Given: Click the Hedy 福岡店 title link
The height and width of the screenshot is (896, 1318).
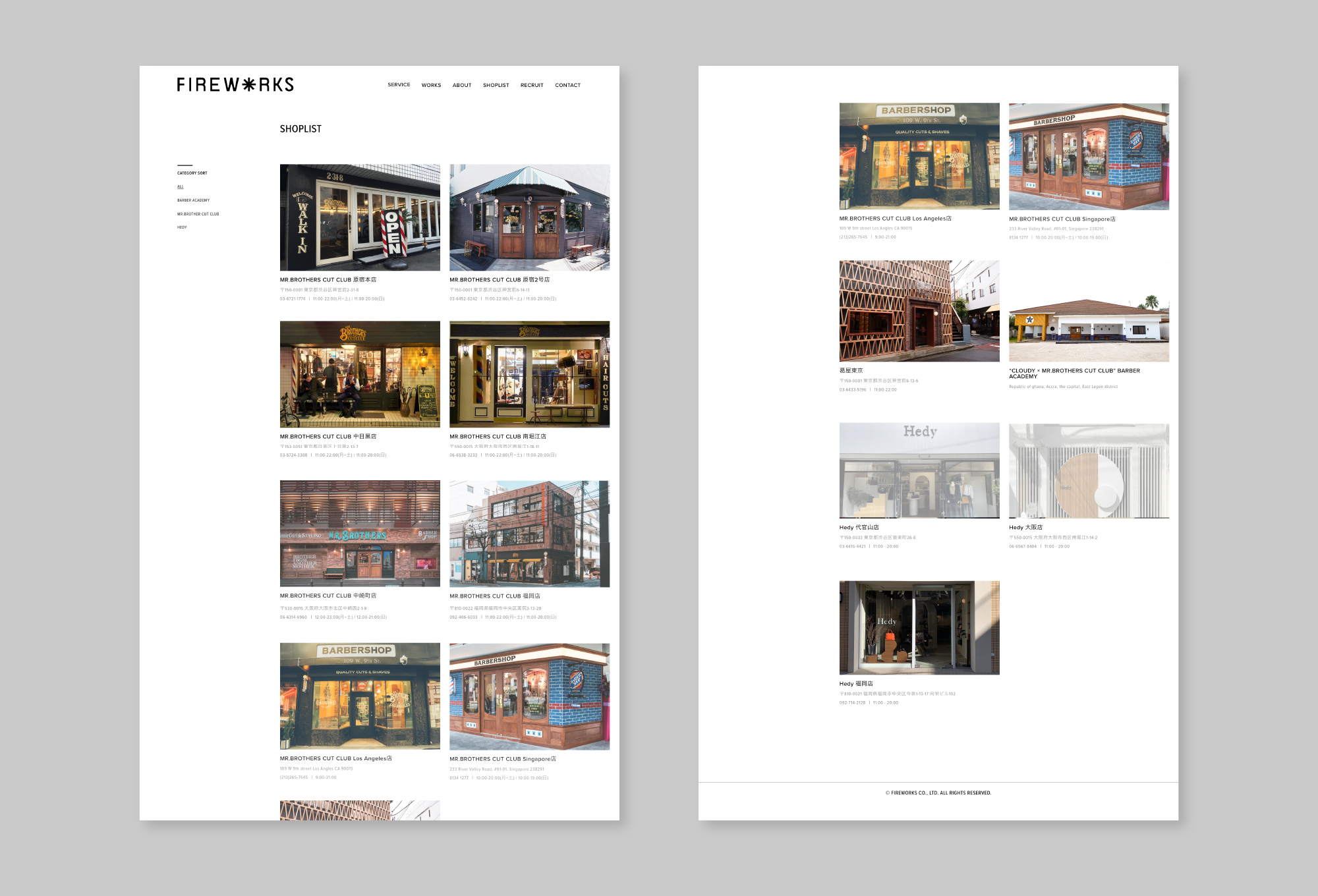Looking at the screenshot, I should pos(856,684).
